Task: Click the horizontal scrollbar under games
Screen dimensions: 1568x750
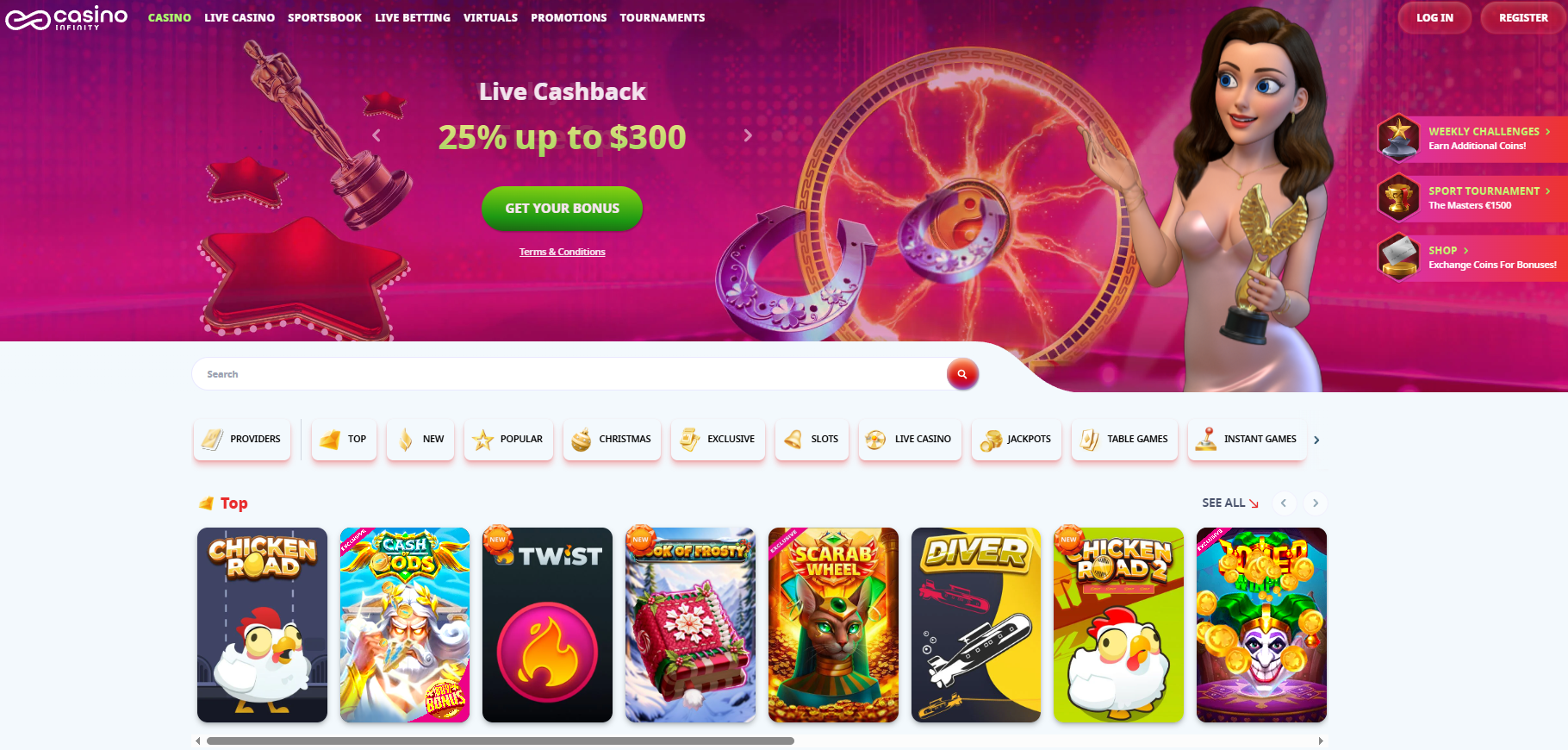Action: (500, 741)
